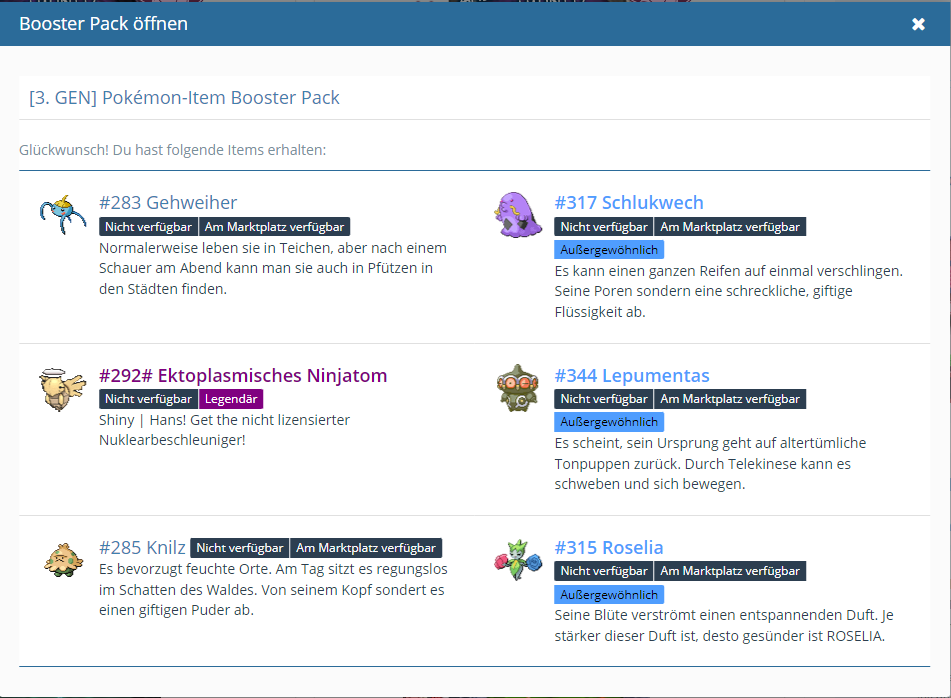This screenshot has width=951, height=698.
Task: Follow the #344 Lepumentas link
Action: pyautogui.click(x=632, y=376)
